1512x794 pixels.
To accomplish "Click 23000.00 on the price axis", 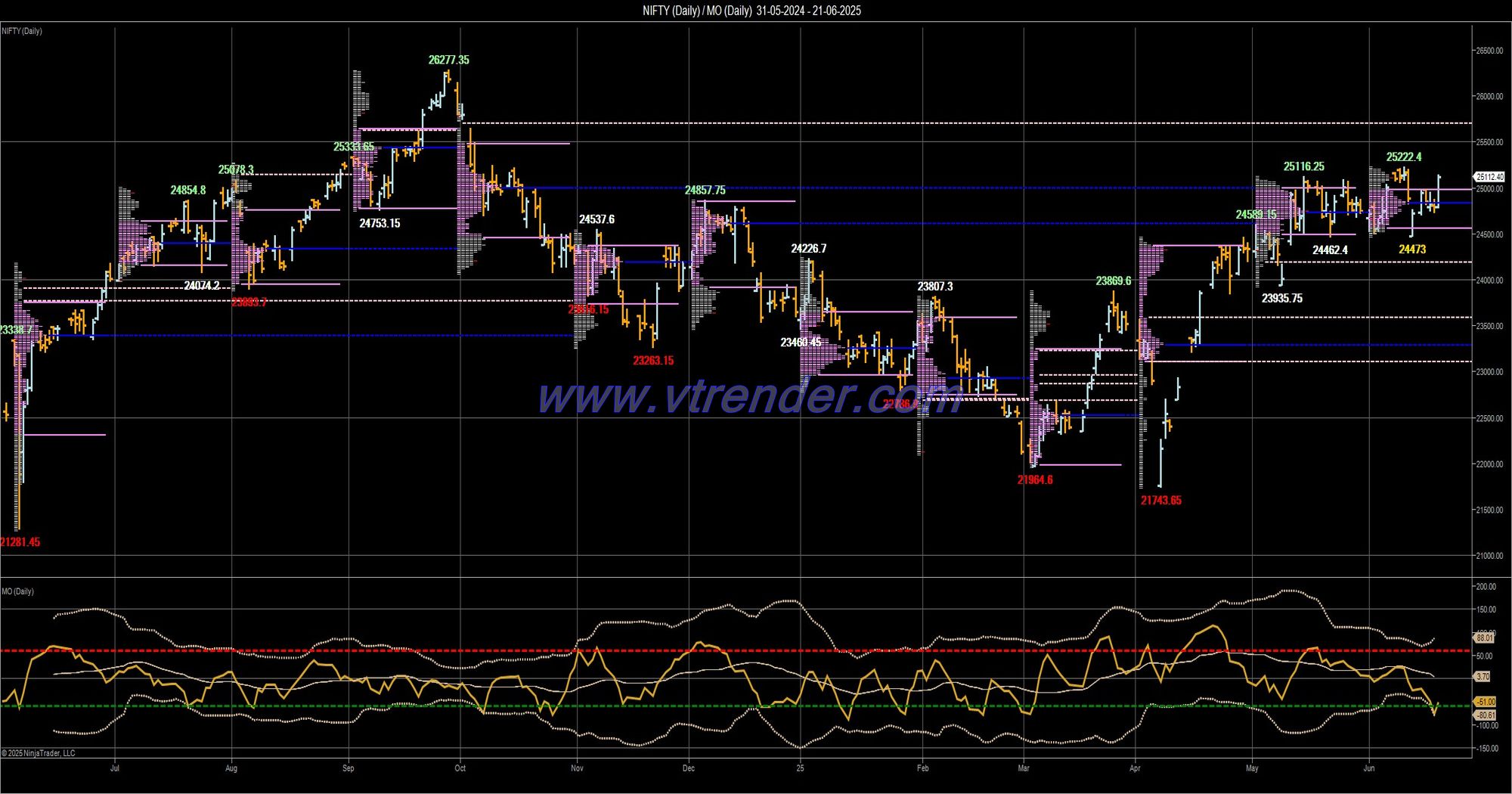I will (1489, 372).
